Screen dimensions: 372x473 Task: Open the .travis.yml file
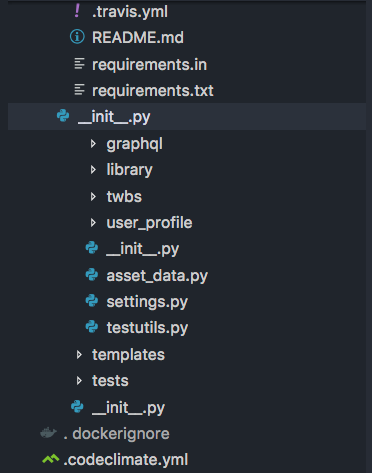point(130,12)
